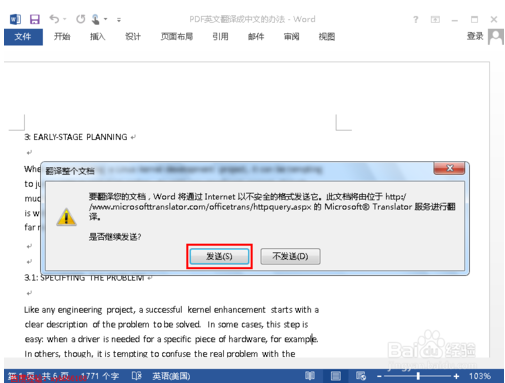Open the undo history dropdown arrow
Viewport: 505px width, 383px height.
65,19
